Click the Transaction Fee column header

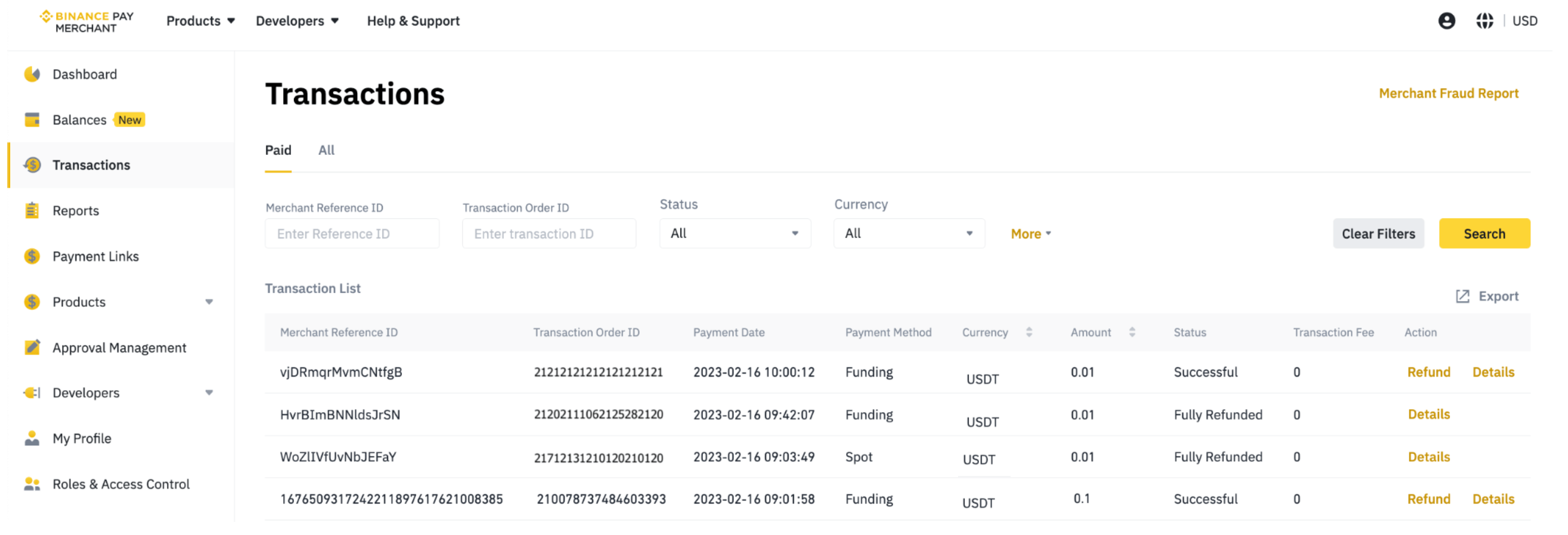[1333, 332]
